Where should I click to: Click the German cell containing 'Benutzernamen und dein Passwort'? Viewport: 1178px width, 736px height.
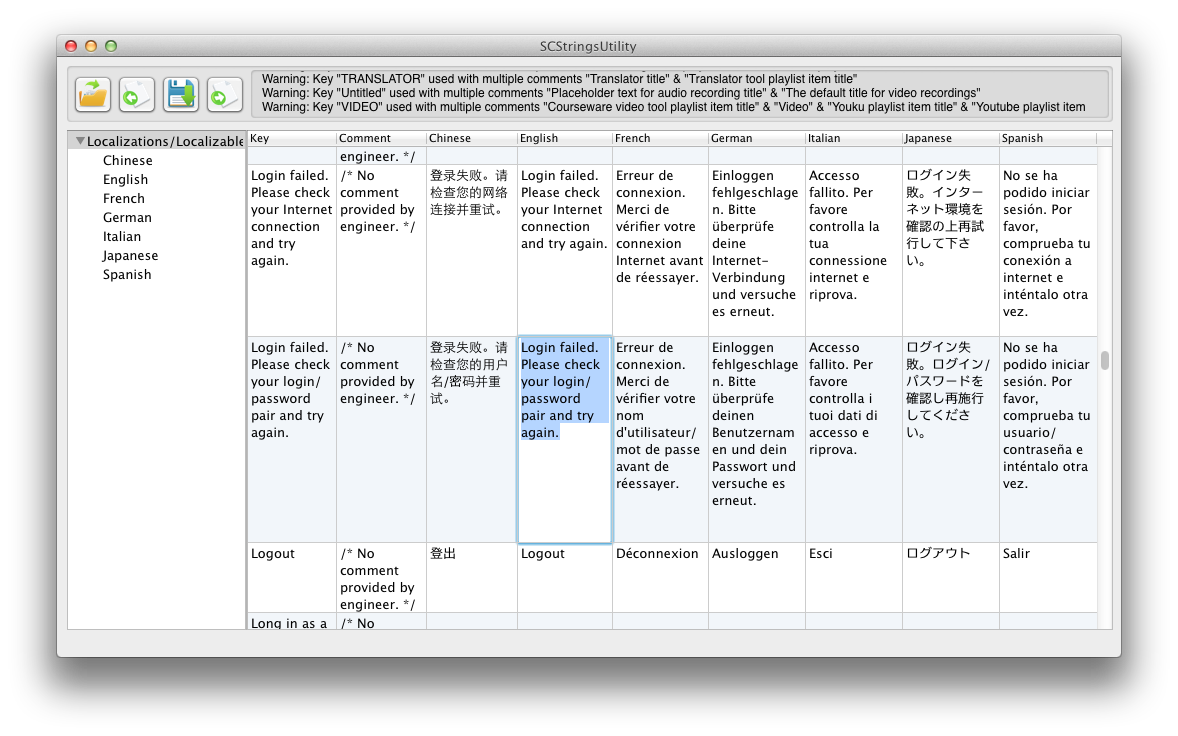coord(757,439)
